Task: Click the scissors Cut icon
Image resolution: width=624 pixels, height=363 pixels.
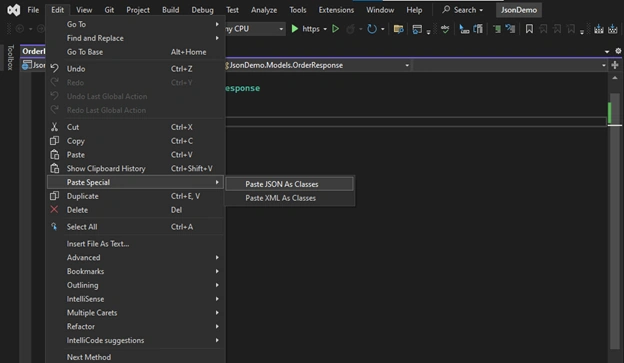Action: 55,127
